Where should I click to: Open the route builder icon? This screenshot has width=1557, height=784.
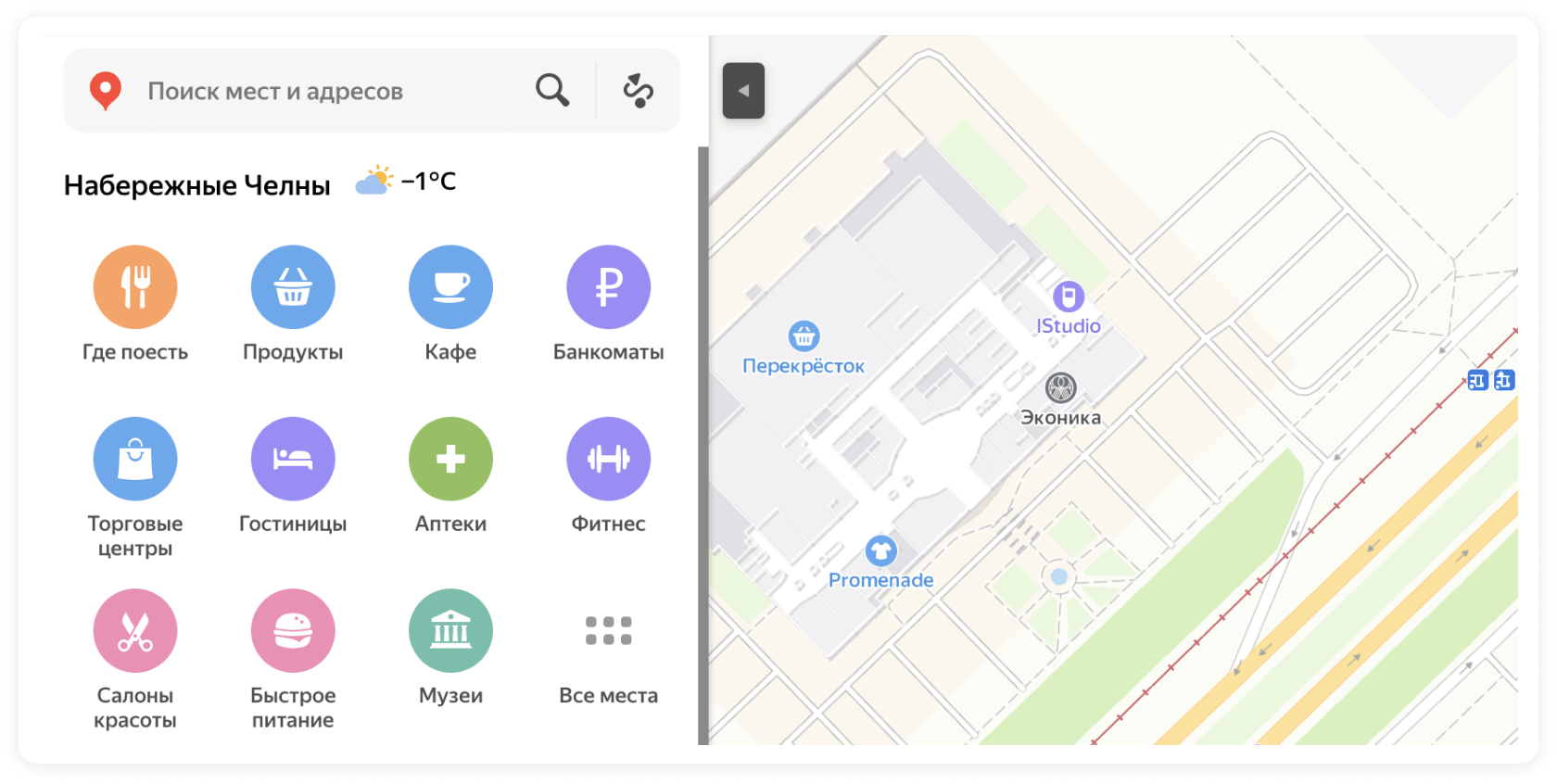[x=638, y=91]
